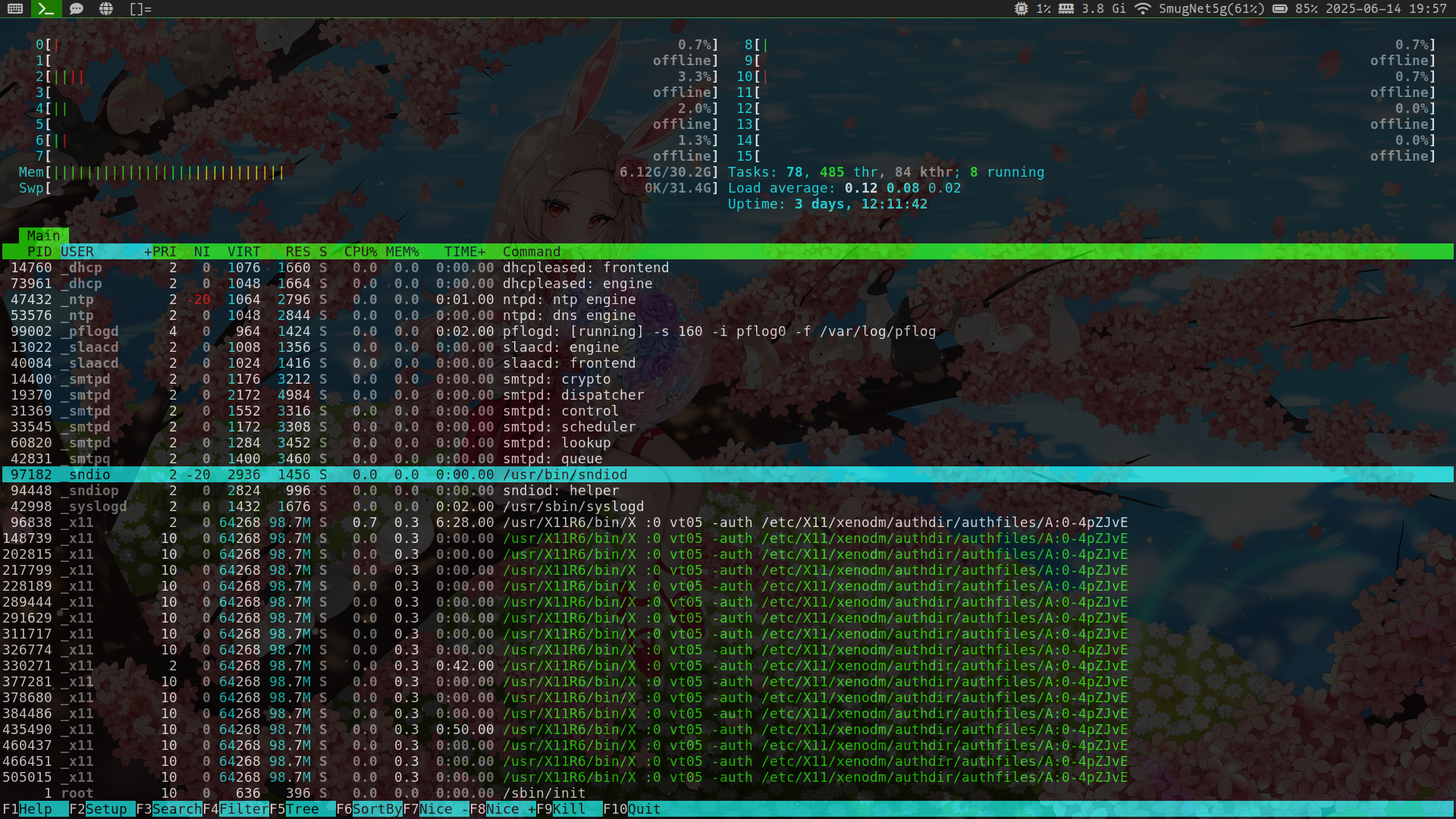Sort by MEM% column header

click(402, 252)
